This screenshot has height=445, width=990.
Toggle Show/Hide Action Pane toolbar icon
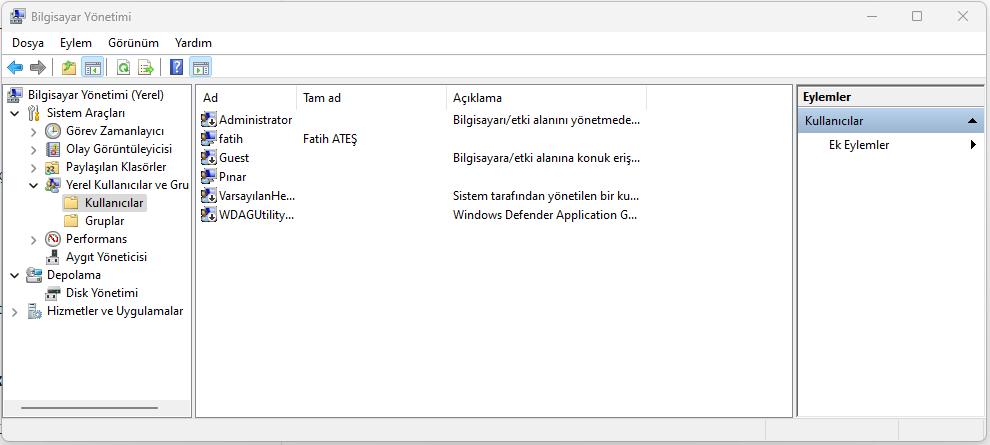coord(201,67)
